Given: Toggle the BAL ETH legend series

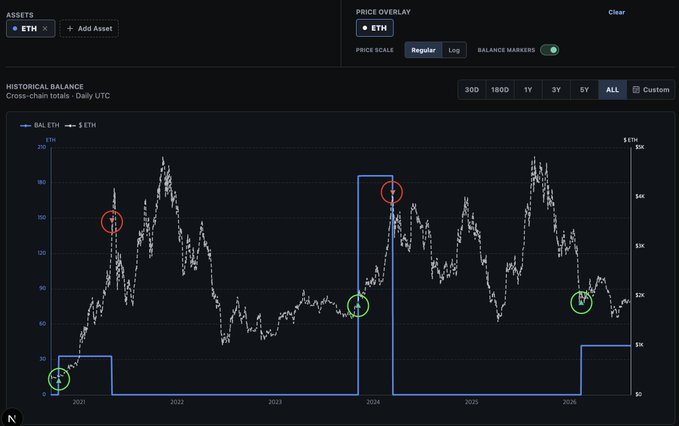Looking at the screenshot, I should [39, 125].
